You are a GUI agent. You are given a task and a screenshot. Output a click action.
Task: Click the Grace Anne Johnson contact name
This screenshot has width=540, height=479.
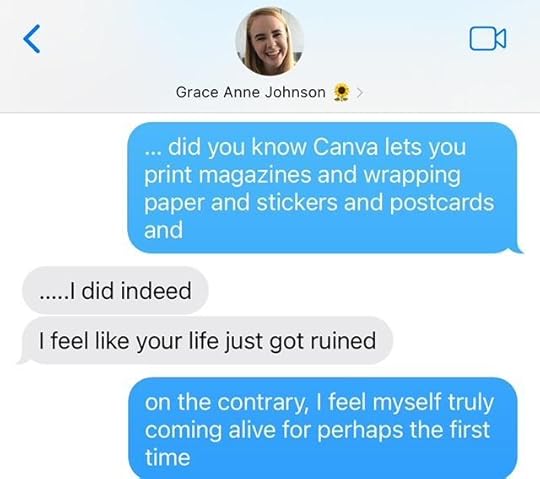[x=250, y=92]
